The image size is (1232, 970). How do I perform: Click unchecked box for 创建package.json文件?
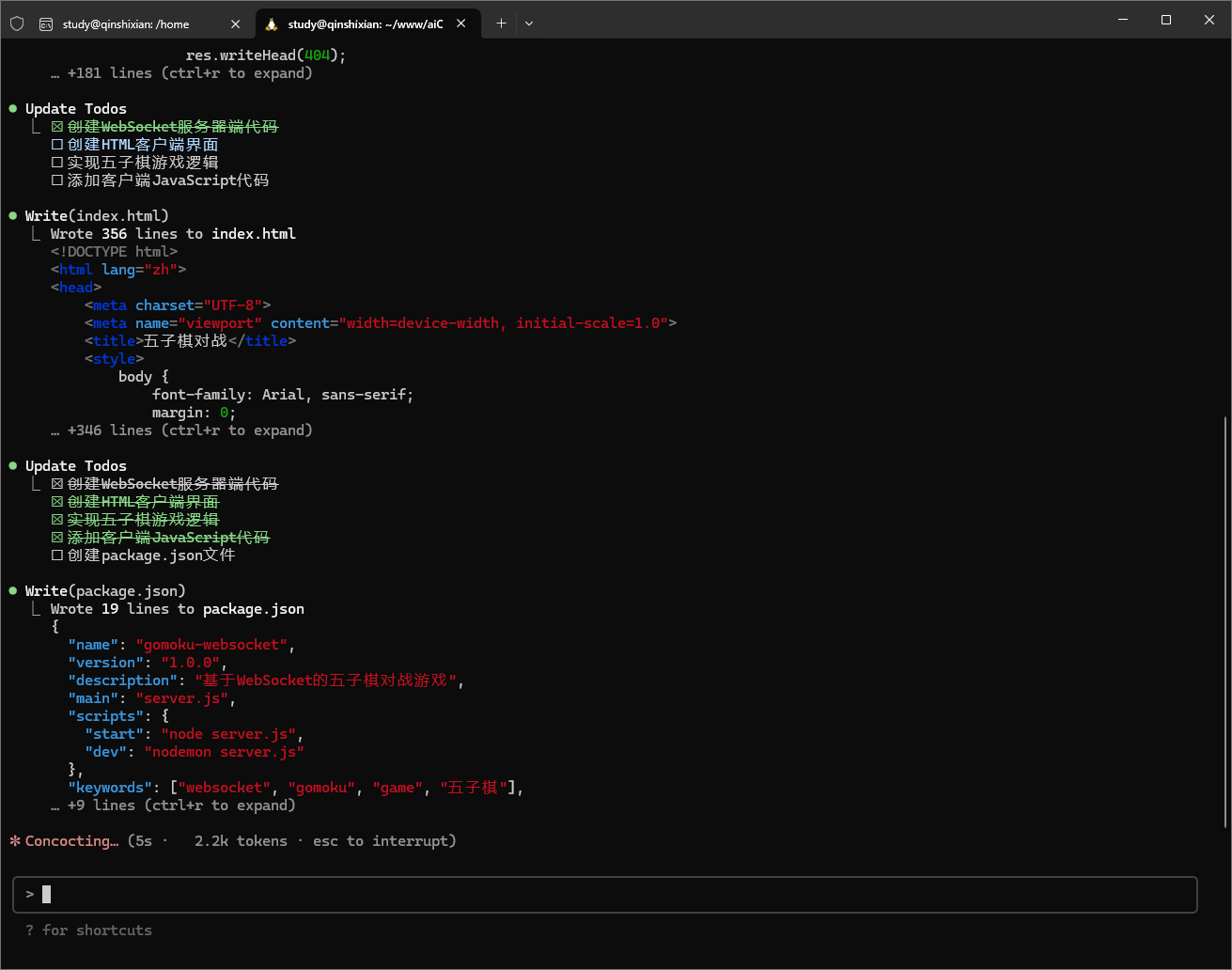(57, 555)
